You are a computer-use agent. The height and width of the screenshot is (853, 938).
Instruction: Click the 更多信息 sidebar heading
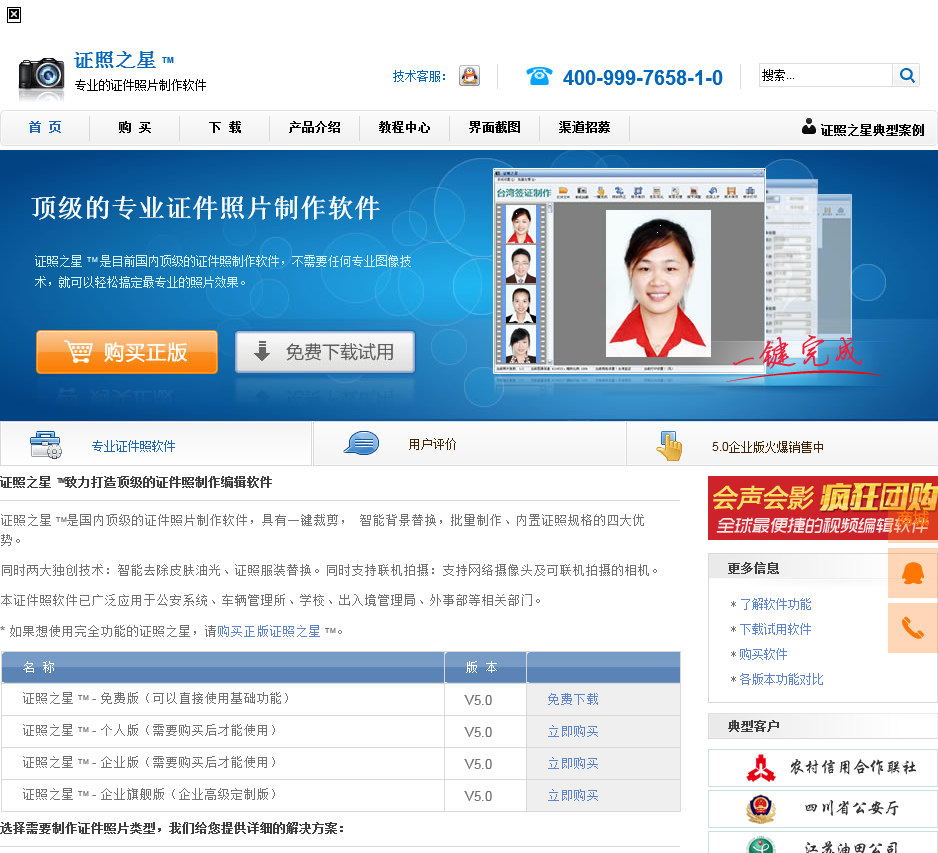click(x=753, y=568)
